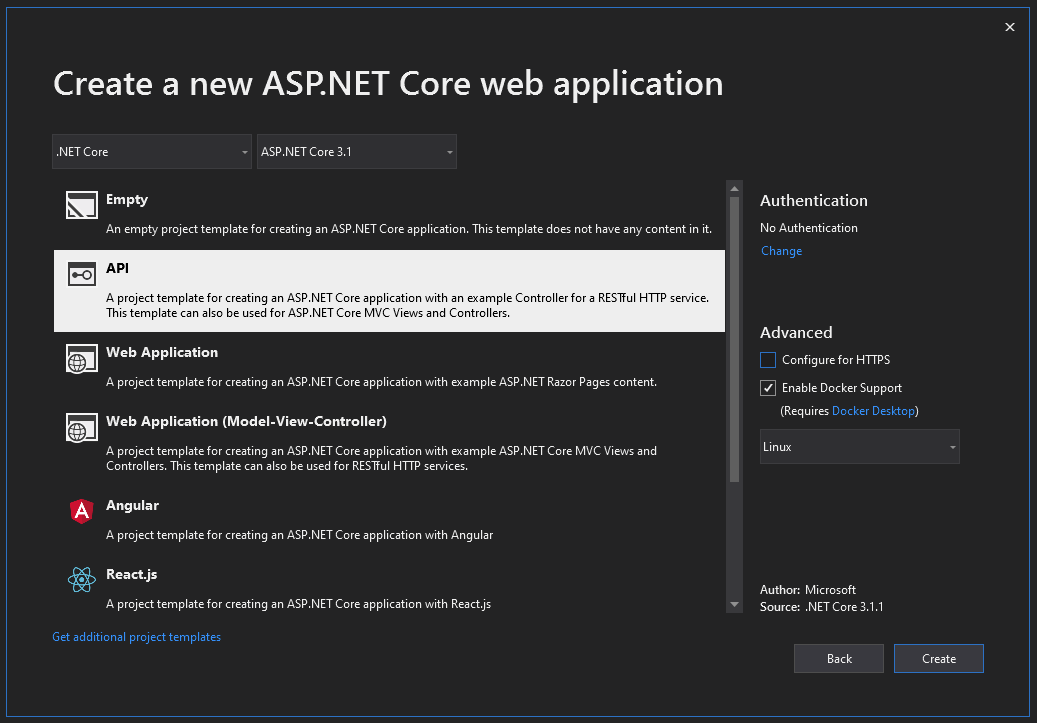Uncheck the Enable Docker Support checkbox
This screenshot has height=723, width=1037.
(x=768, y=388)
